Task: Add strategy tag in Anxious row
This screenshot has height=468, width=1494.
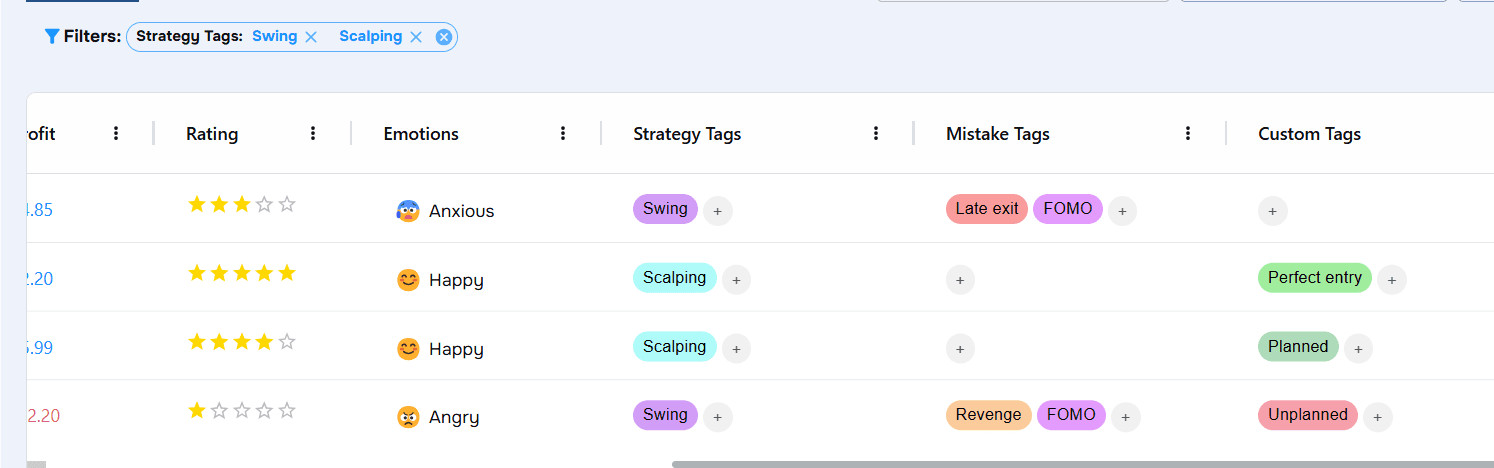Action: (x=718, y=211)
